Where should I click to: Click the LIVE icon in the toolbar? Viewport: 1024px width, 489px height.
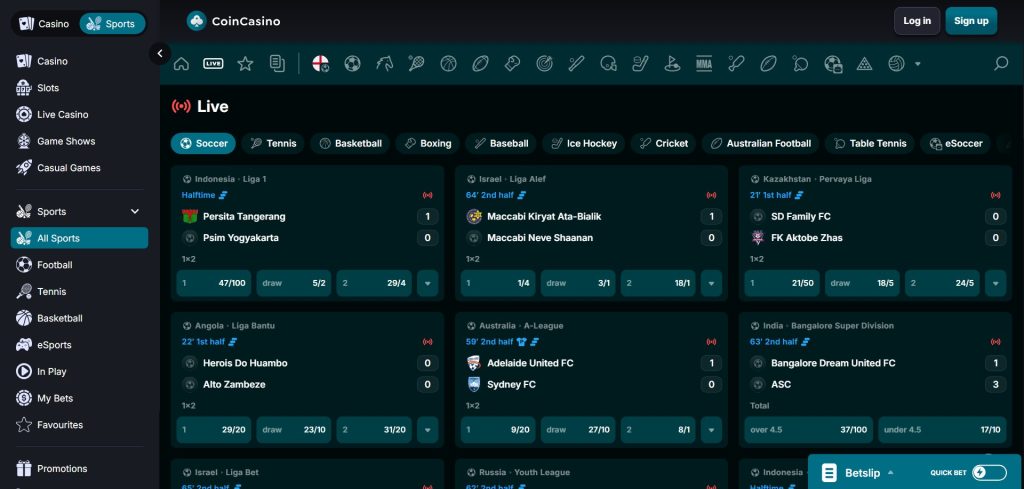(x=213, y=64)
